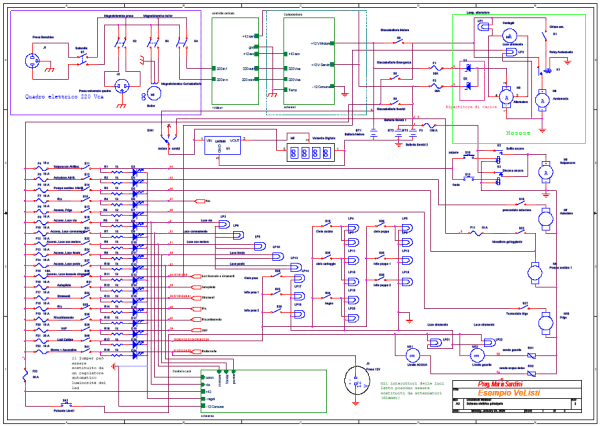The image size is (600, 426).
Task: Click the Luce via lamp LP3
Action: pos(223,225)
